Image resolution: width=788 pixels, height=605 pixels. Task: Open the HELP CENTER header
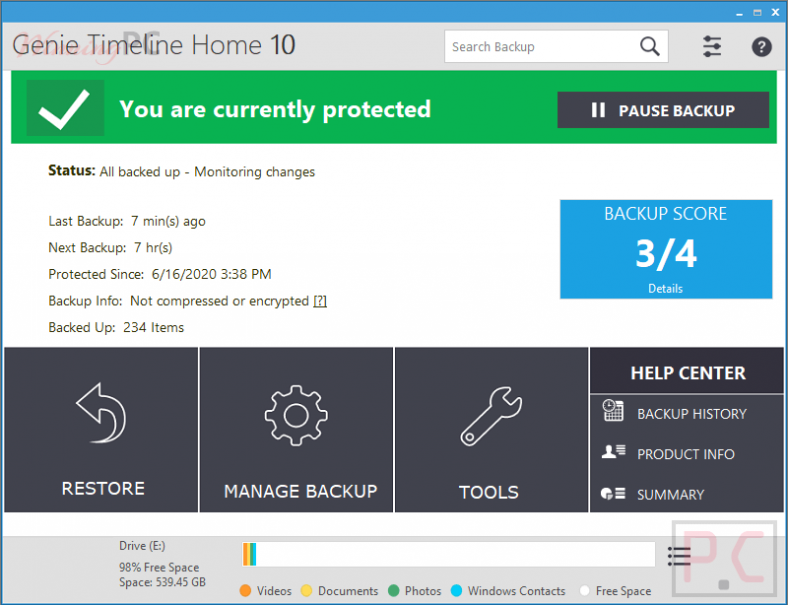pos(688,373)
